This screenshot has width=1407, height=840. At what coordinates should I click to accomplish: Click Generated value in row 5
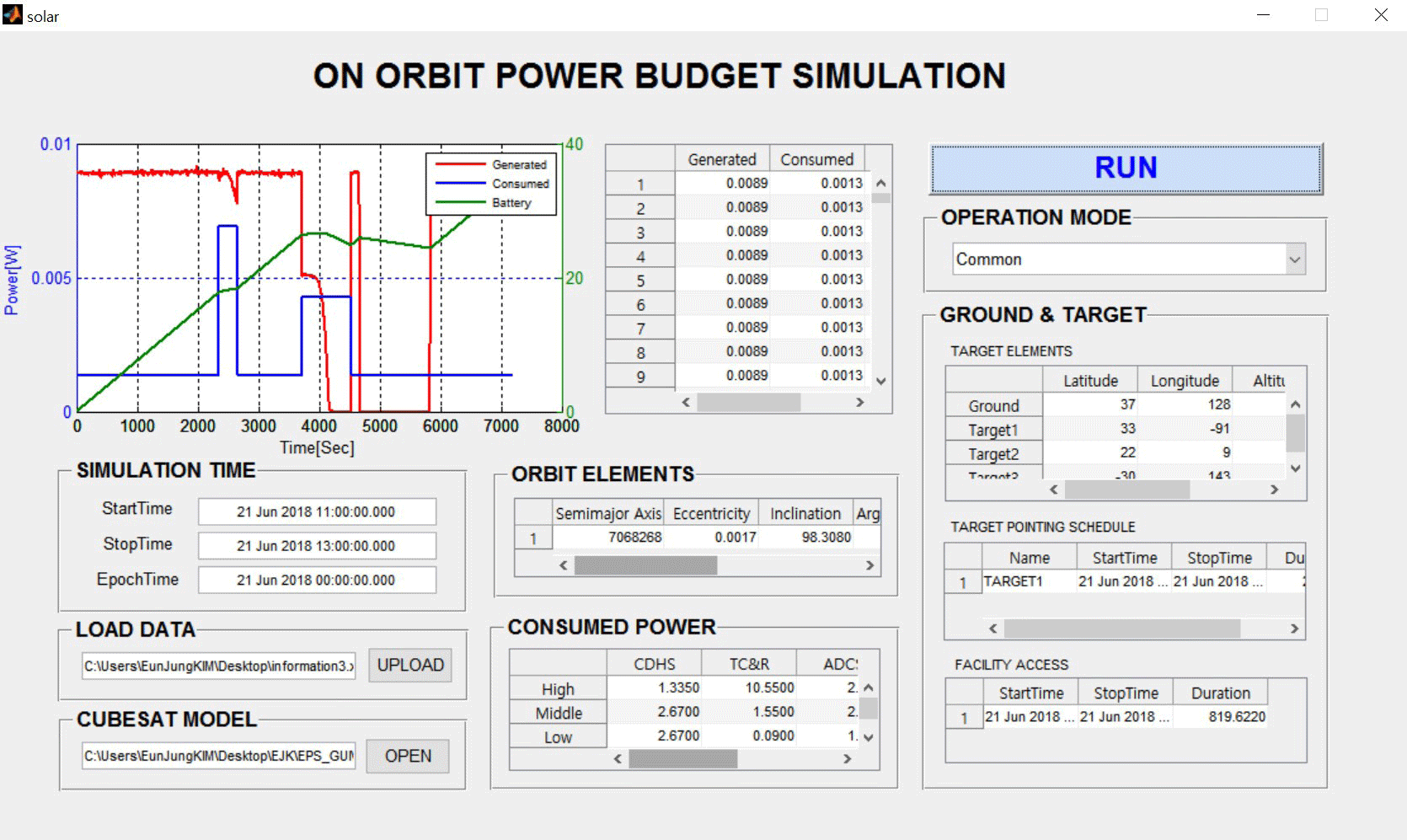click(722, 280)
